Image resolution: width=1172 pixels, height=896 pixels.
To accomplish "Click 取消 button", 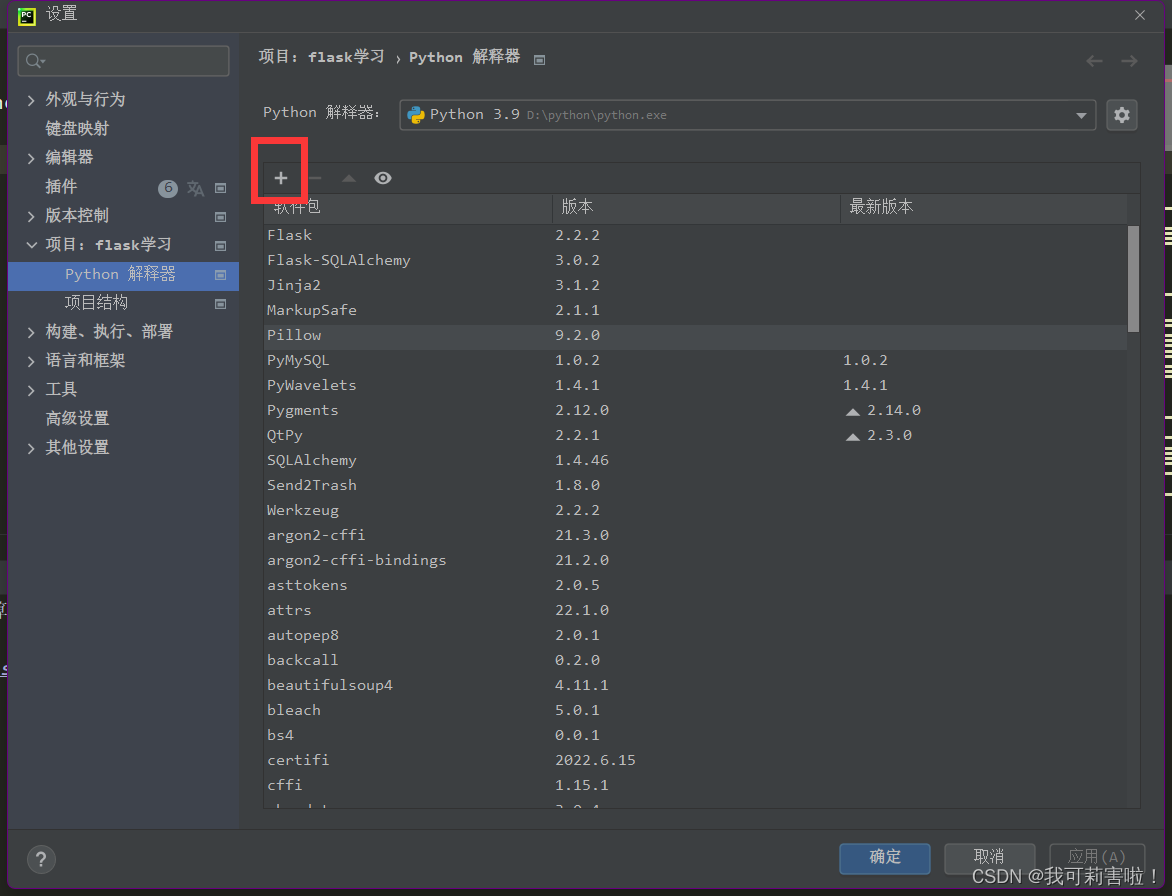I will click(x=989, y=858).
